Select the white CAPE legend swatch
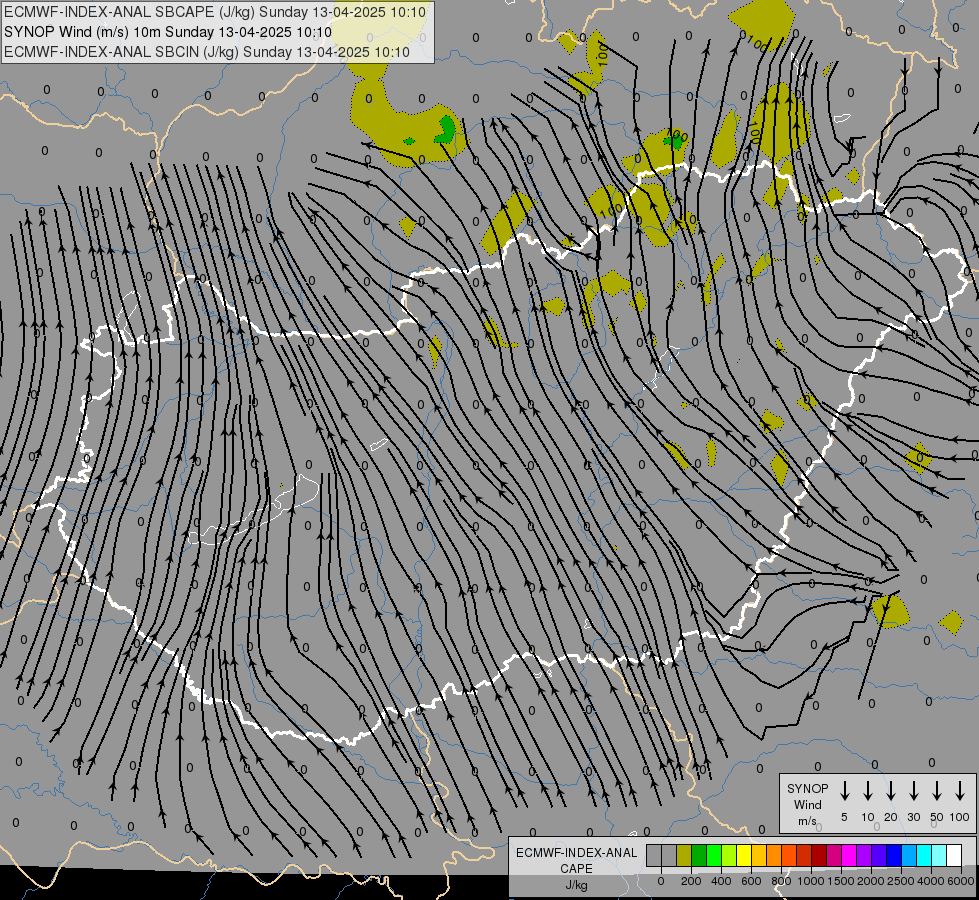Screen dimensions: 979x900 point(953,855)
